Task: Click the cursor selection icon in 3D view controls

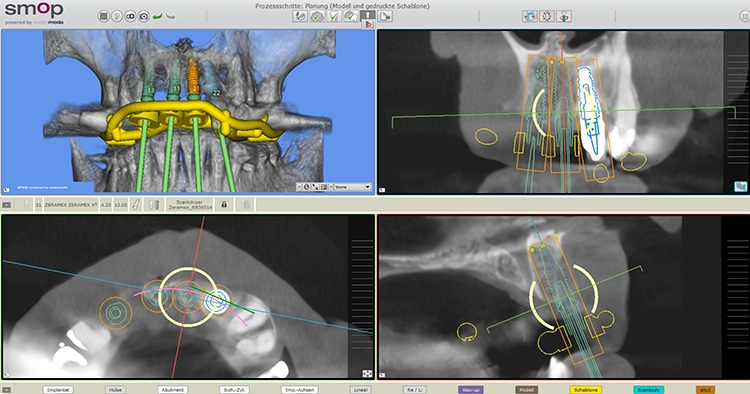Action: coord(315,187)
